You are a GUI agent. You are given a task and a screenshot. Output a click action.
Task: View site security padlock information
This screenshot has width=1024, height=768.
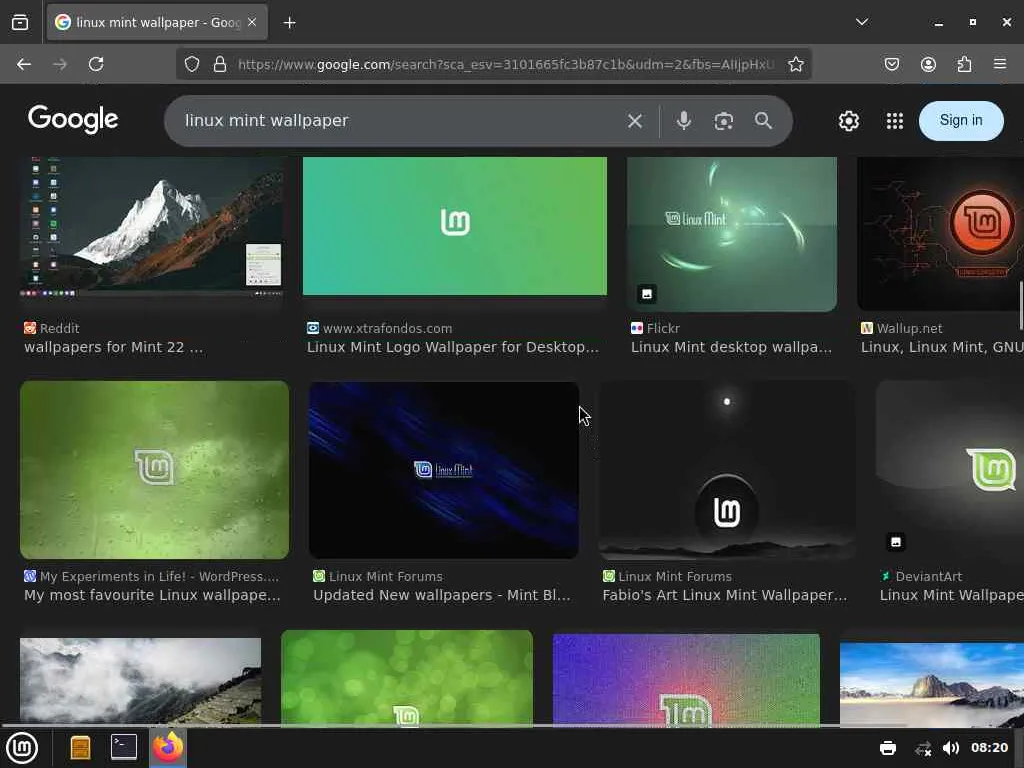point(220,64)
